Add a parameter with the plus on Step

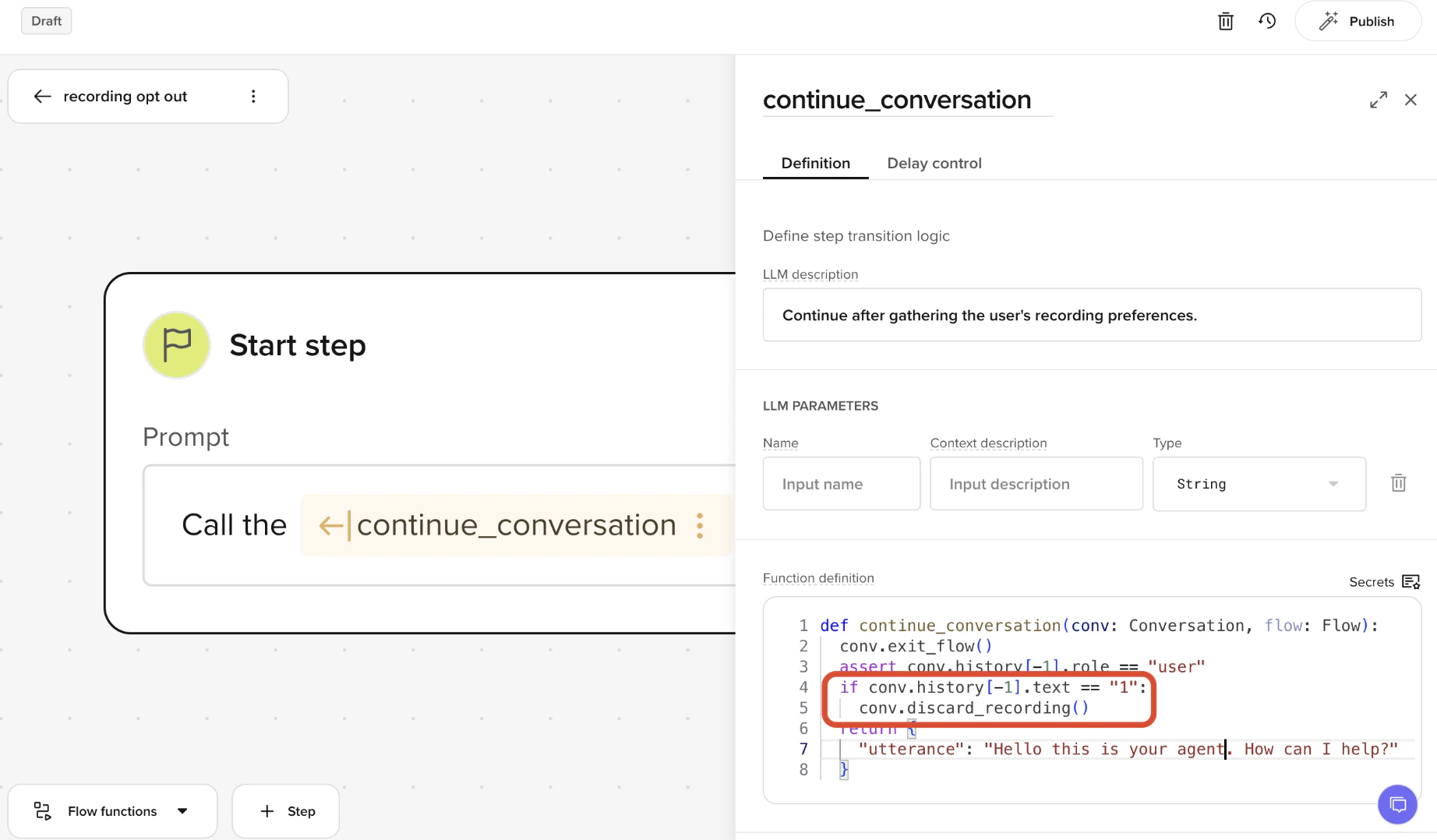click(267, 810)
